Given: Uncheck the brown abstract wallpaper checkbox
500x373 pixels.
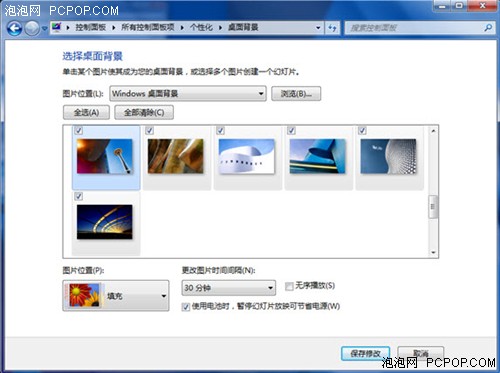Looking at the screenshot, I should [150, 130].
